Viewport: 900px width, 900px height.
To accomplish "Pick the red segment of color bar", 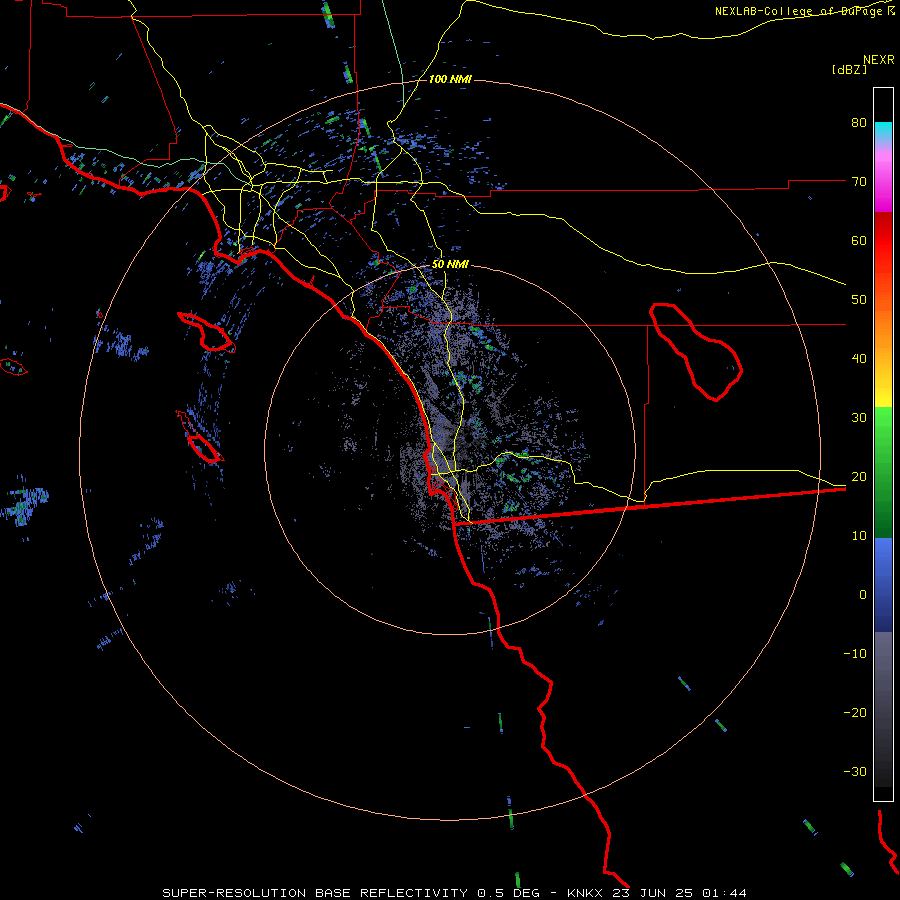I will [x=883, y=241].
